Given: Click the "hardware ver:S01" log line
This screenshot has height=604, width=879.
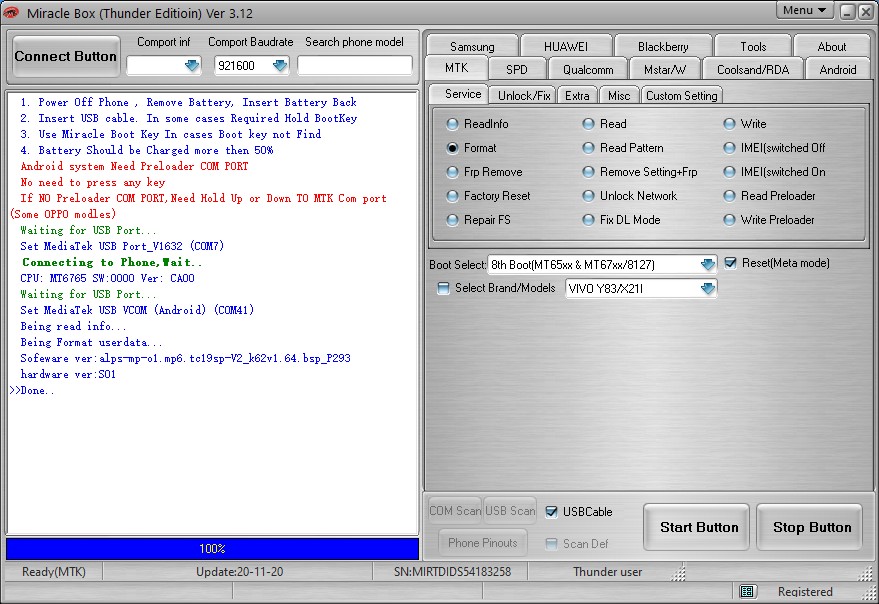Looking at the screenshot, I should (x=68, y=374).
